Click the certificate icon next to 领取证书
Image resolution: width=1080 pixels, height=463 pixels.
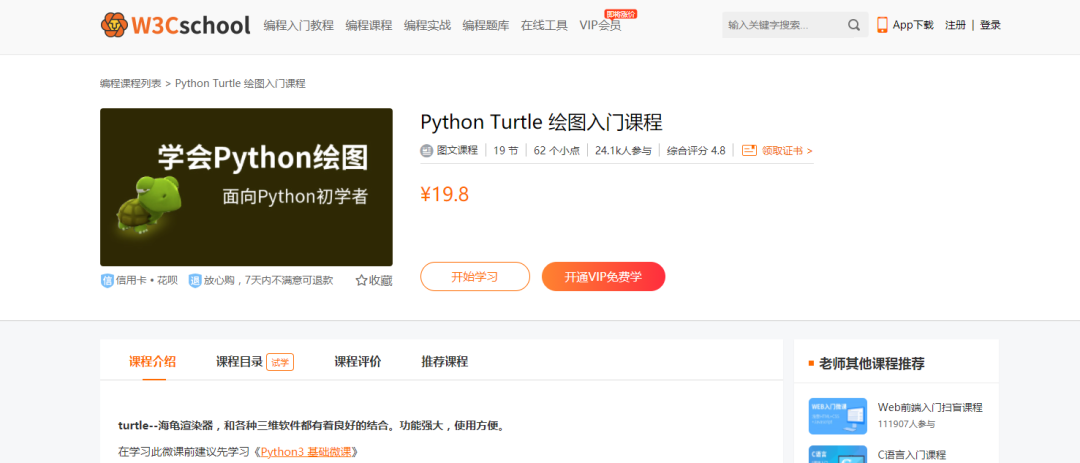749,150
